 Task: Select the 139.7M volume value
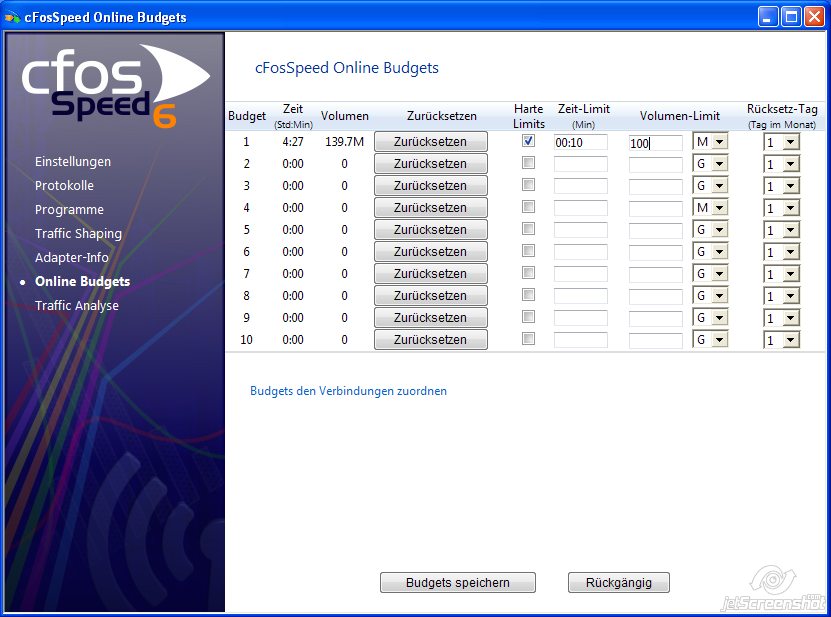point(344,142)
